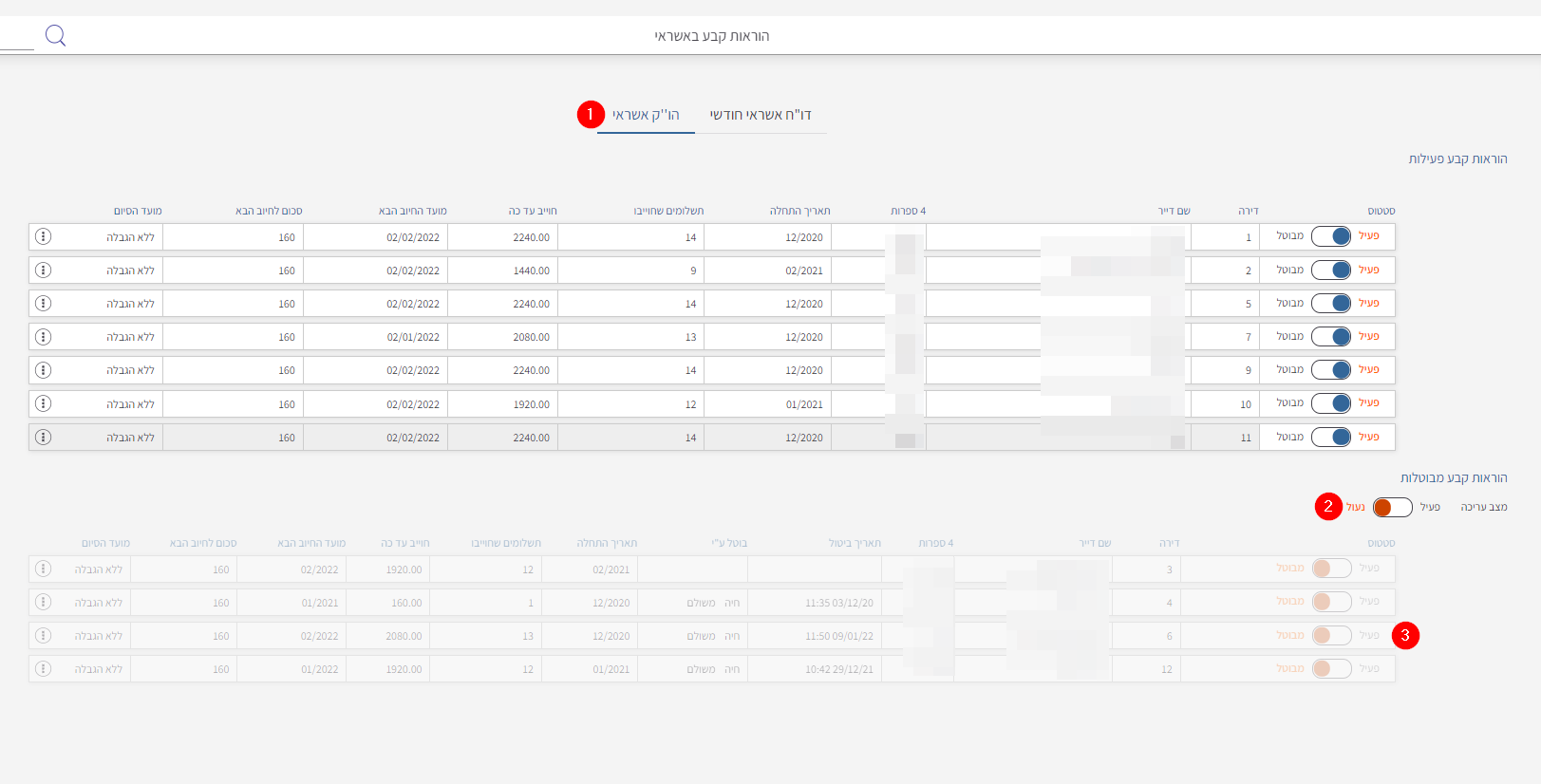Viewport: 1541px width, 784px height.
Task: Open three-dot menu for apartment 9 row
Action: [x=43, y=370]
